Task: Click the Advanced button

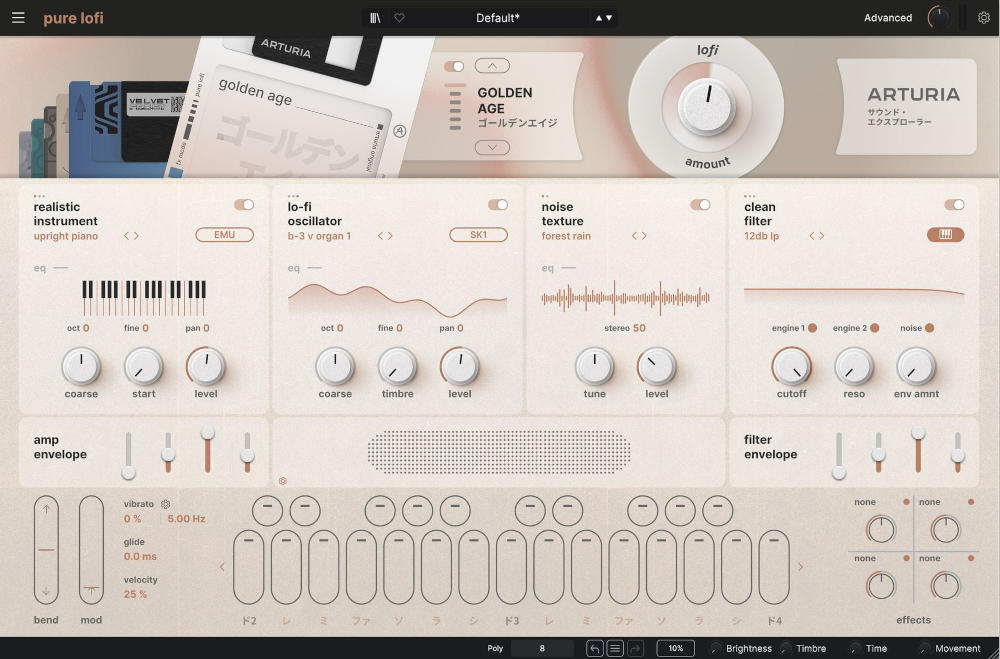Action: click(x=887, y=18)
